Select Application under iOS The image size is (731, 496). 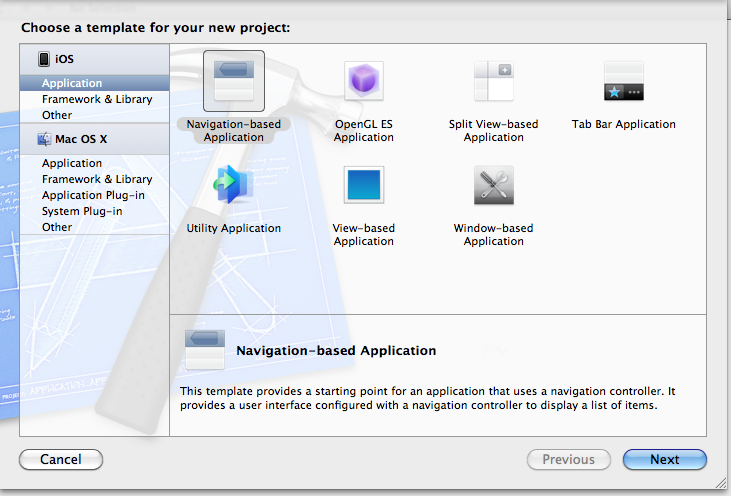coord(95,83)
